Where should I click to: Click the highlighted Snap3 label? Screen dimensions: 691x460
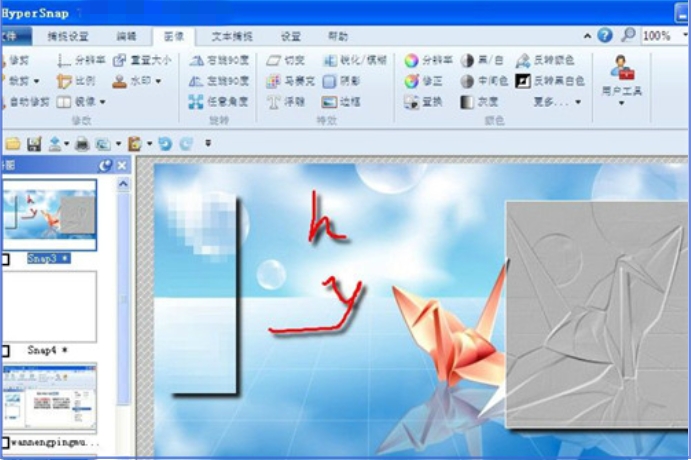point(48,259)
